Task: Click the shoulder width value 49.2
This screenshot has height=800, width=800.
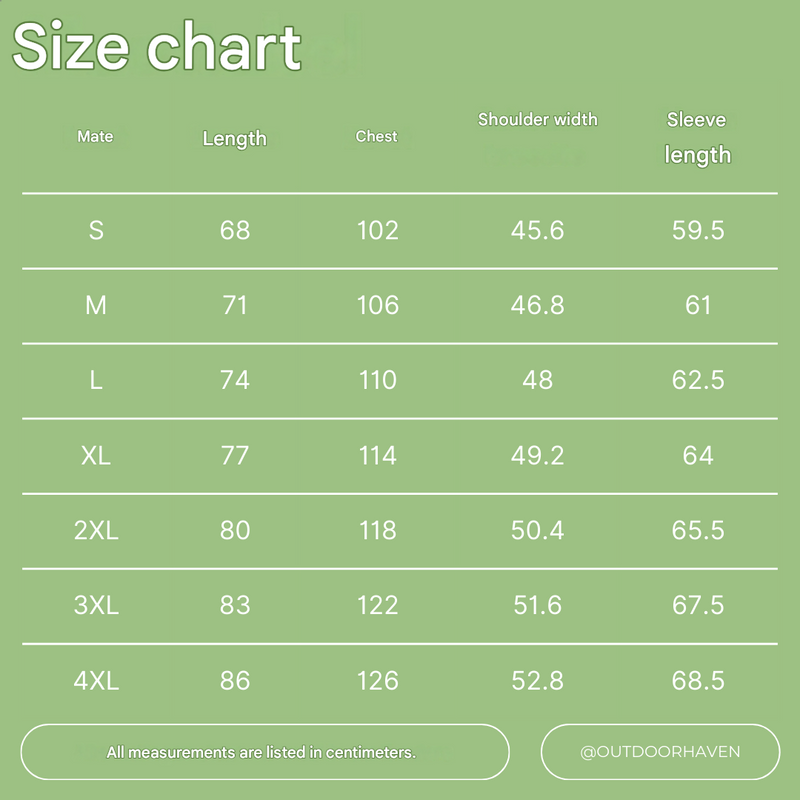Action: [537, 455]
